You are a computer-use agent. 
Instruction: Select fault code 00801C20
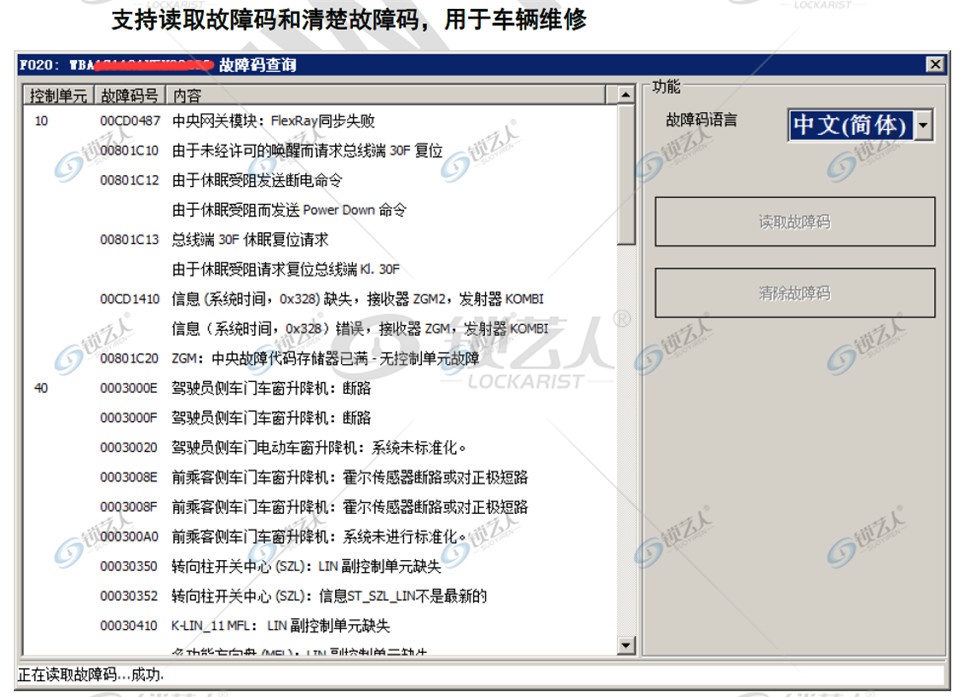coord(129,358)
